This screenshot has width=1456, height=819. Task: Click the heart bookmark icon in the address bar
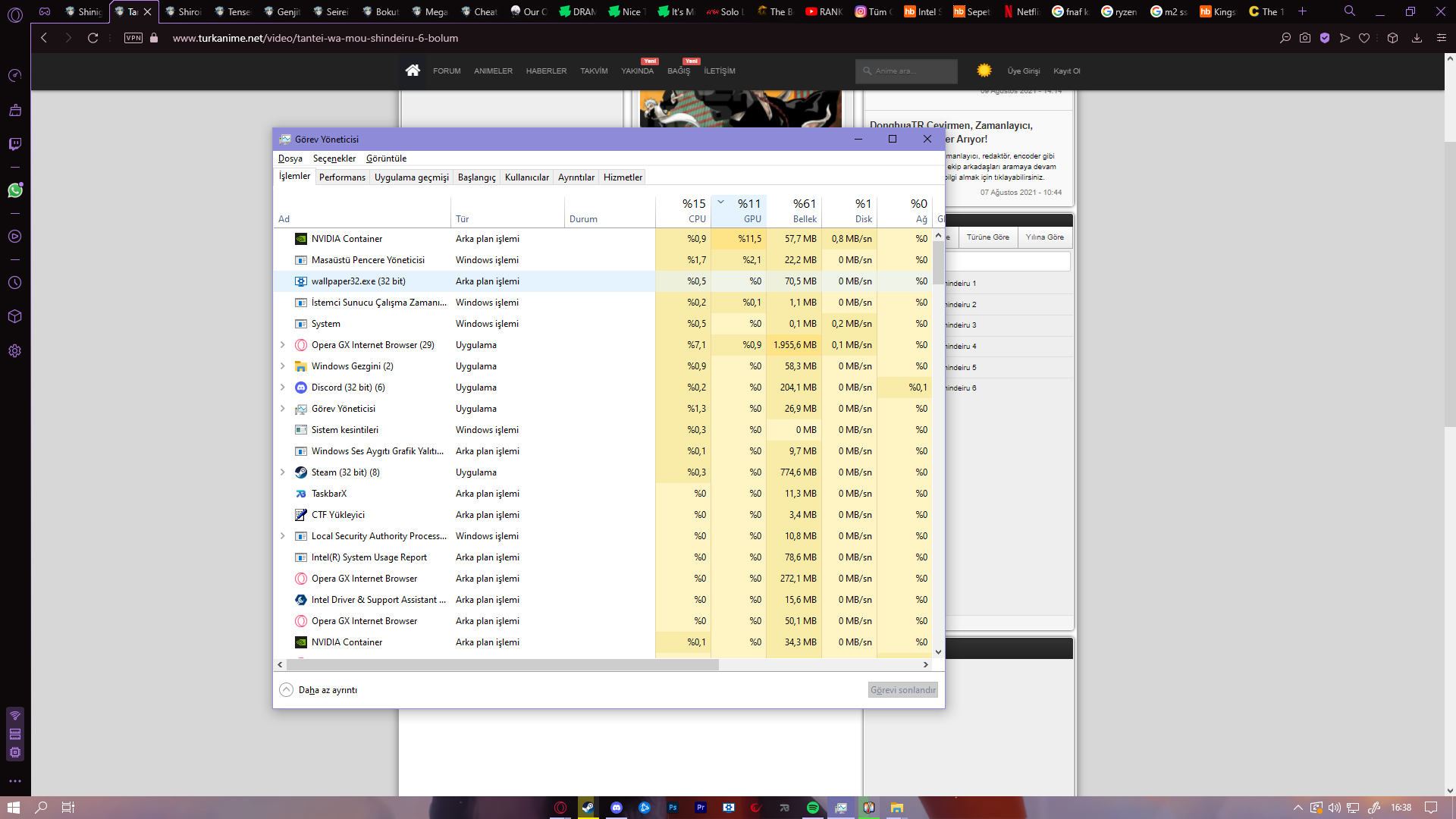(1364, 38)
